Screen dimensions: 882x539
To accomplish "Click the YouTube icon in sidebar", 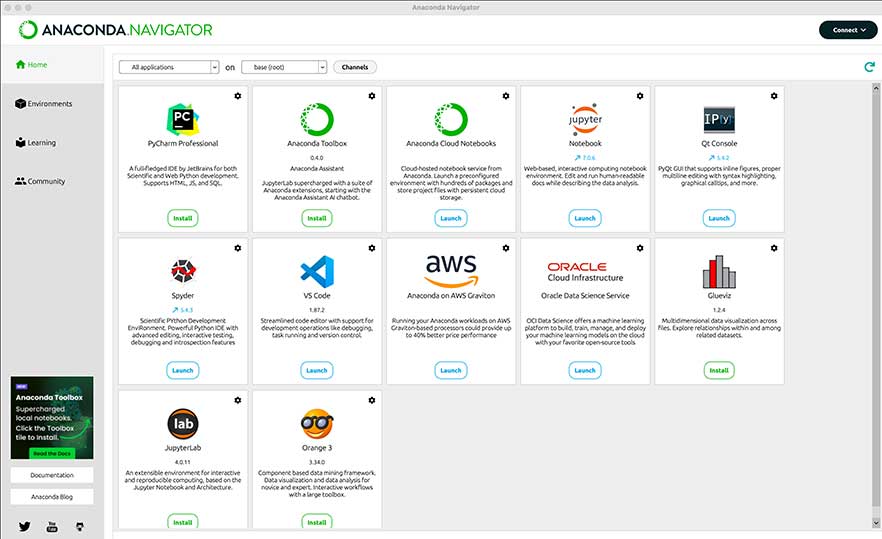I will coord(52,527).
